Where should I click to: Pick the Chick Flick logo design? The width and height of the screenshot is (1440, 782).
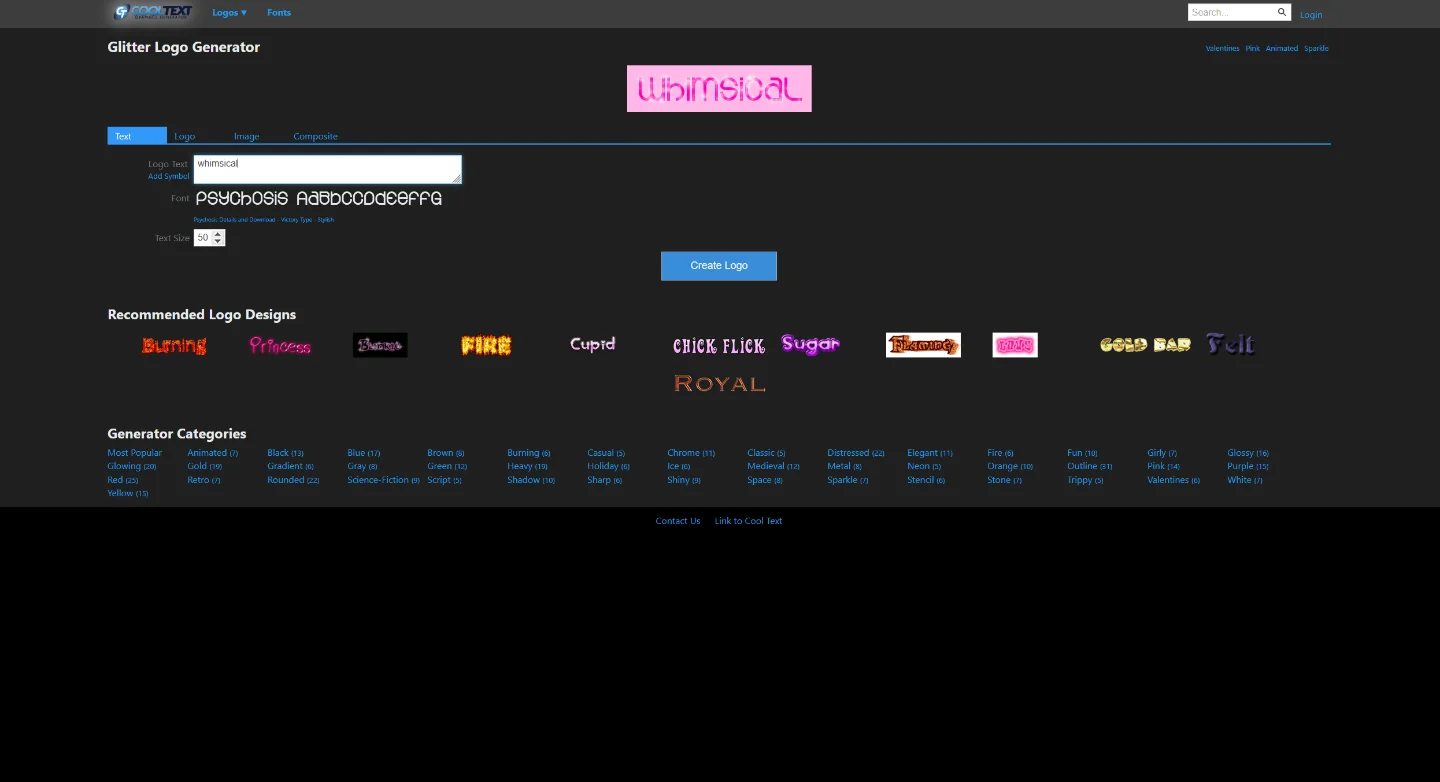coord(719,346)
